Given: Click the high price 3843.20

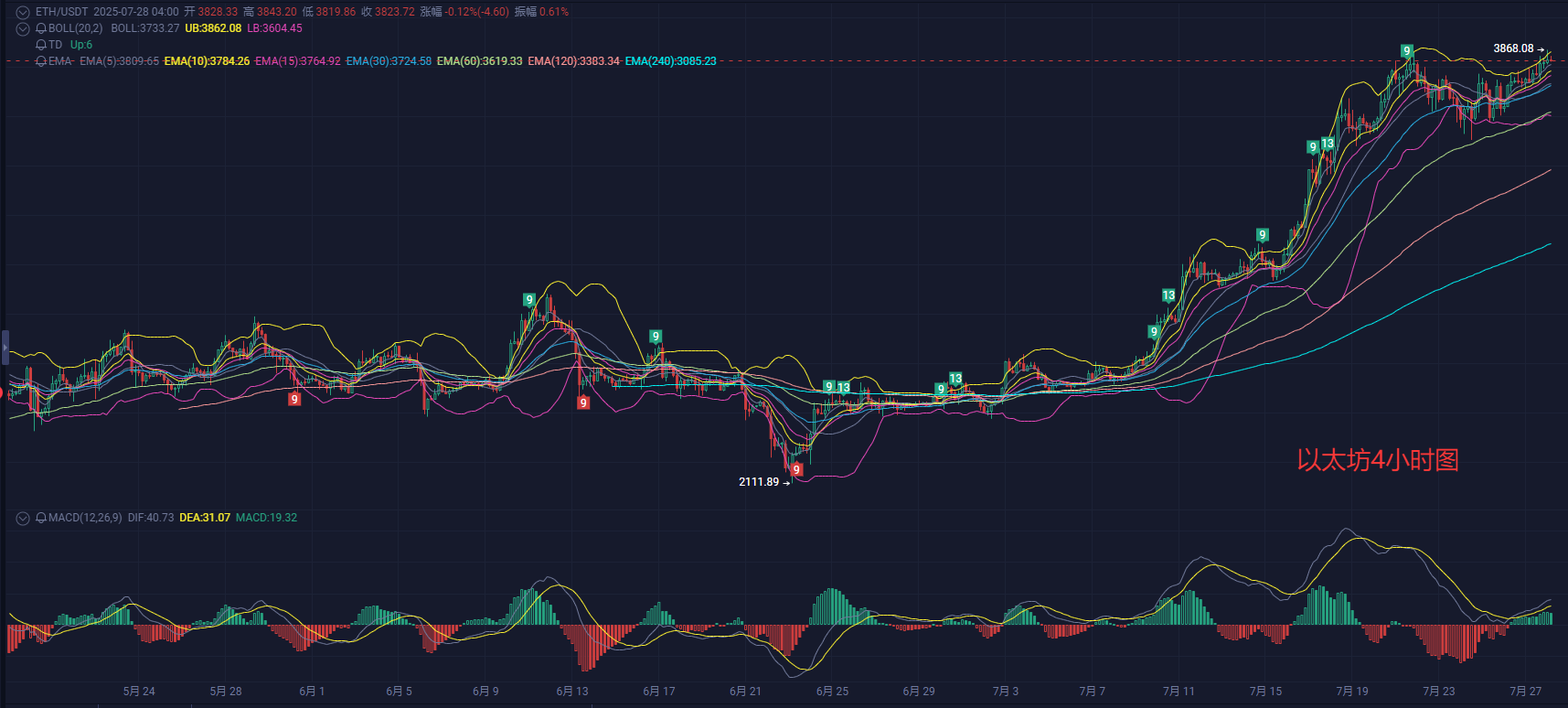Looking at the screenshot, I should [277, 12].
